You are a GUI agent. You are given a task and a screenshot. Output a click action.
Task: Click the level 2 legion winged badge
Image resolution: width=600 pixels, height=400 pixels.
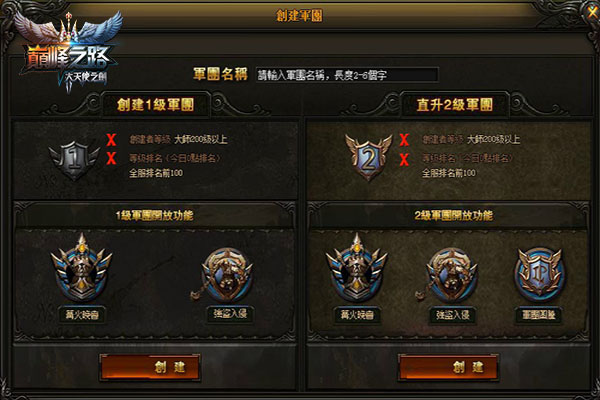click(368, 157)
